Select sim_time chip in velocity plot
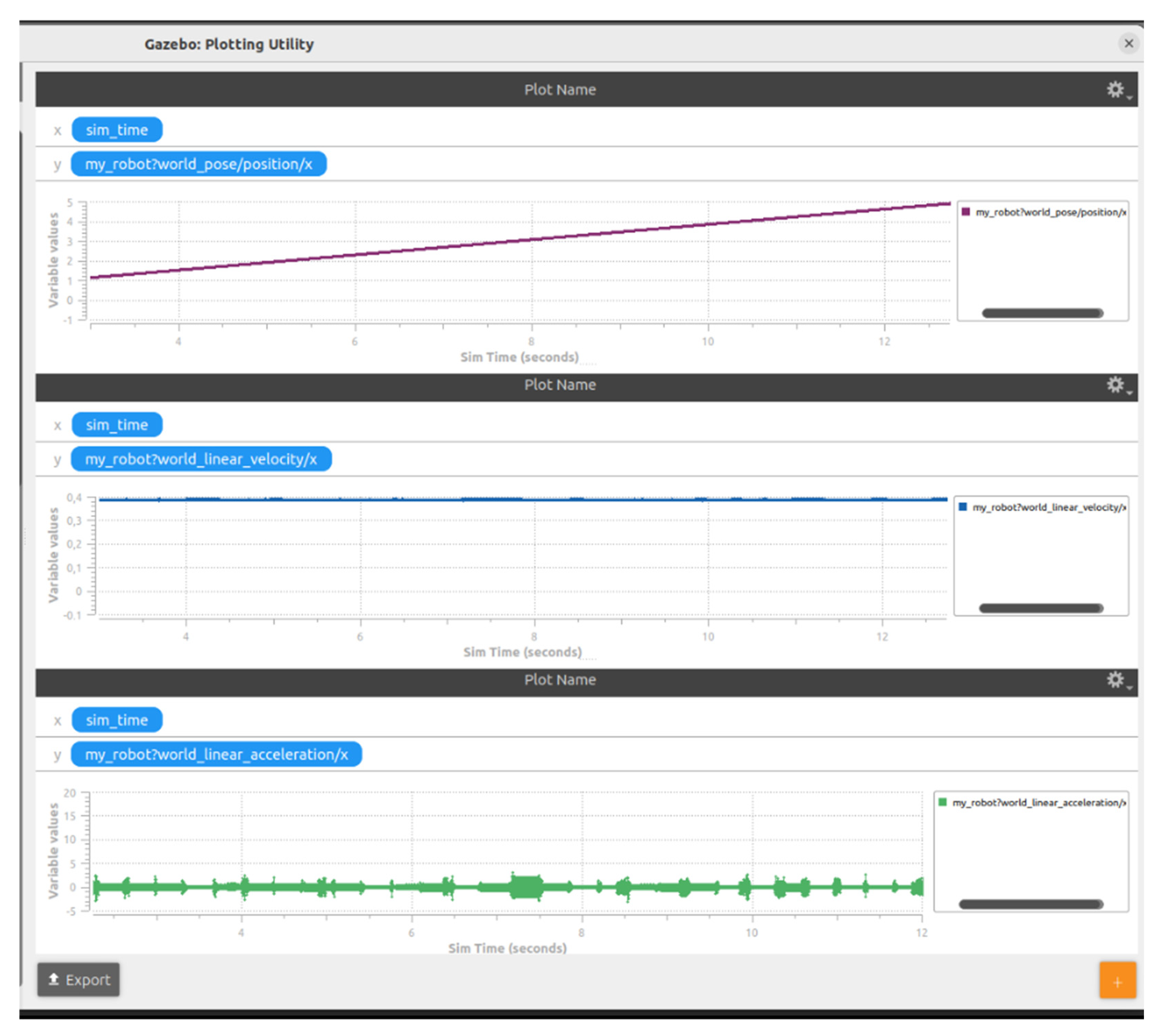The height and width of the screenshot is (1036, 1159). coord(117,425)
